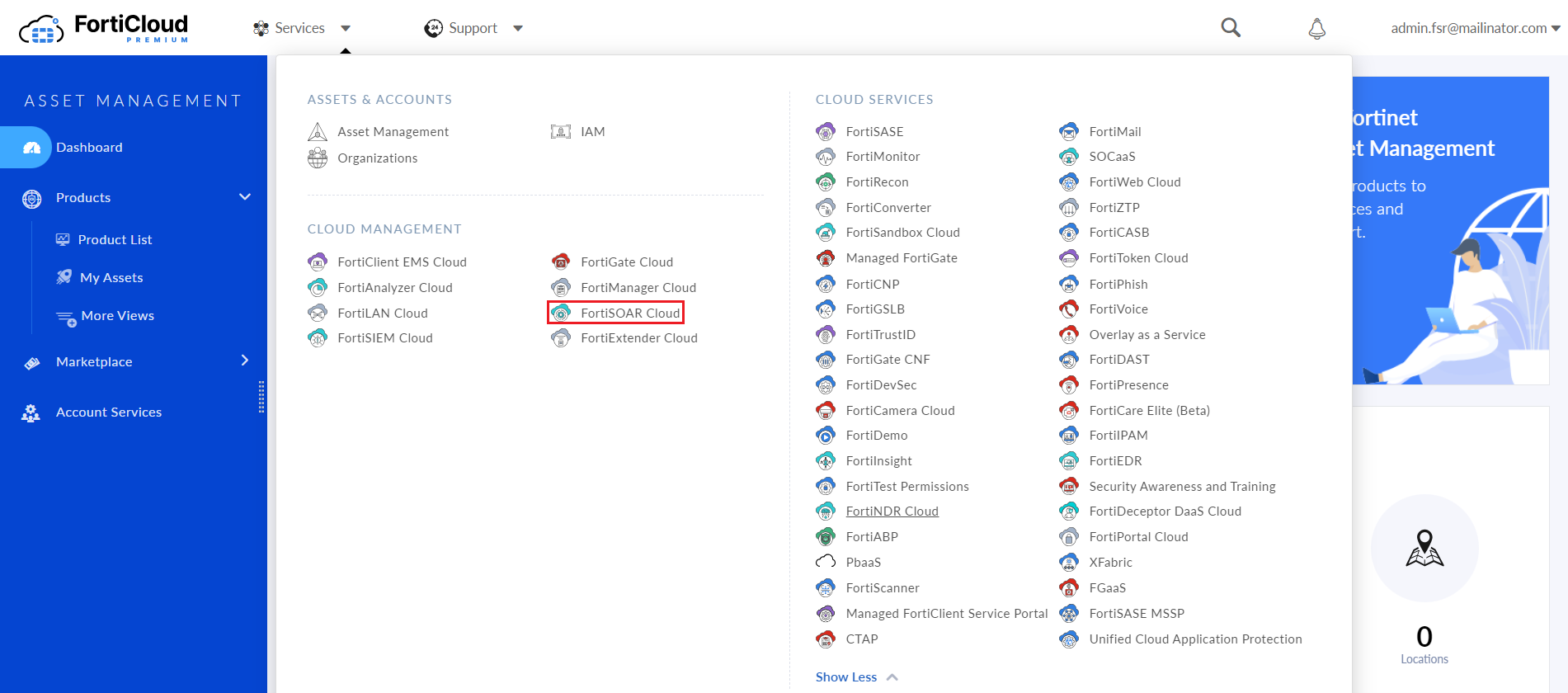Open FortiGate CNF service

coord(888,360)
